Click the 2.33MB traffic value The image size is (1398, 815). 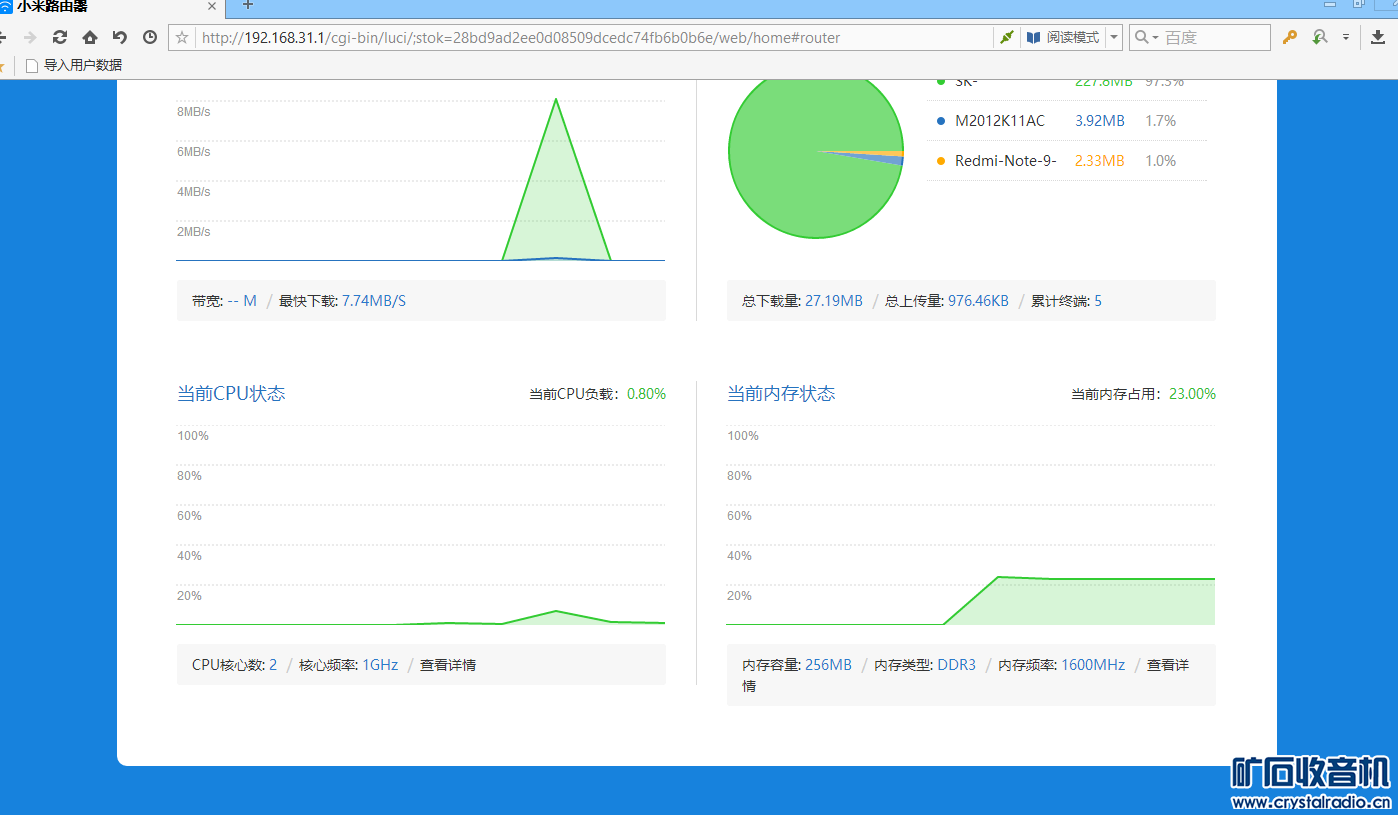pos(1100,161)
